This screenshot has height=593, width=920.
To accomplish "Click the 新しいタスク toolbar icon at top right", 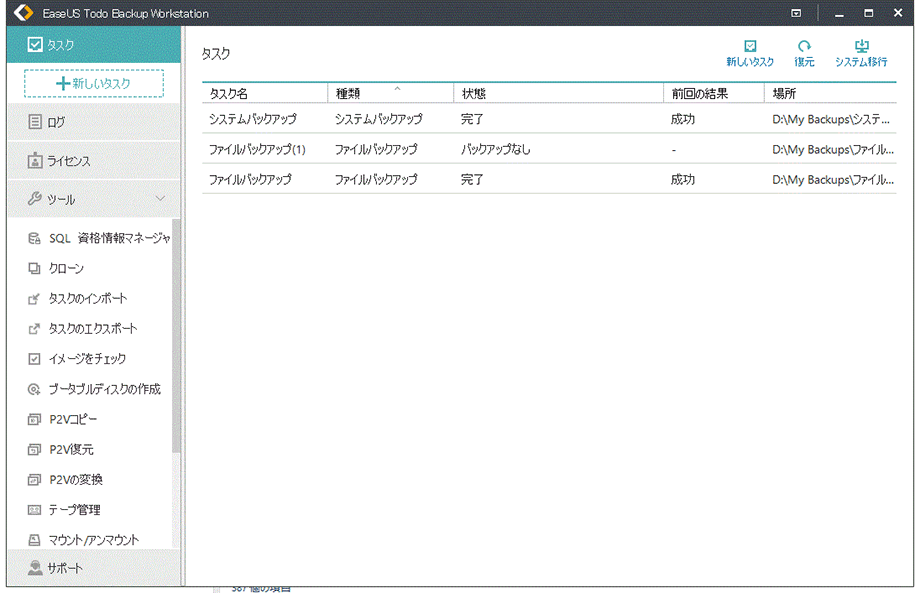I will coord(750,46).
